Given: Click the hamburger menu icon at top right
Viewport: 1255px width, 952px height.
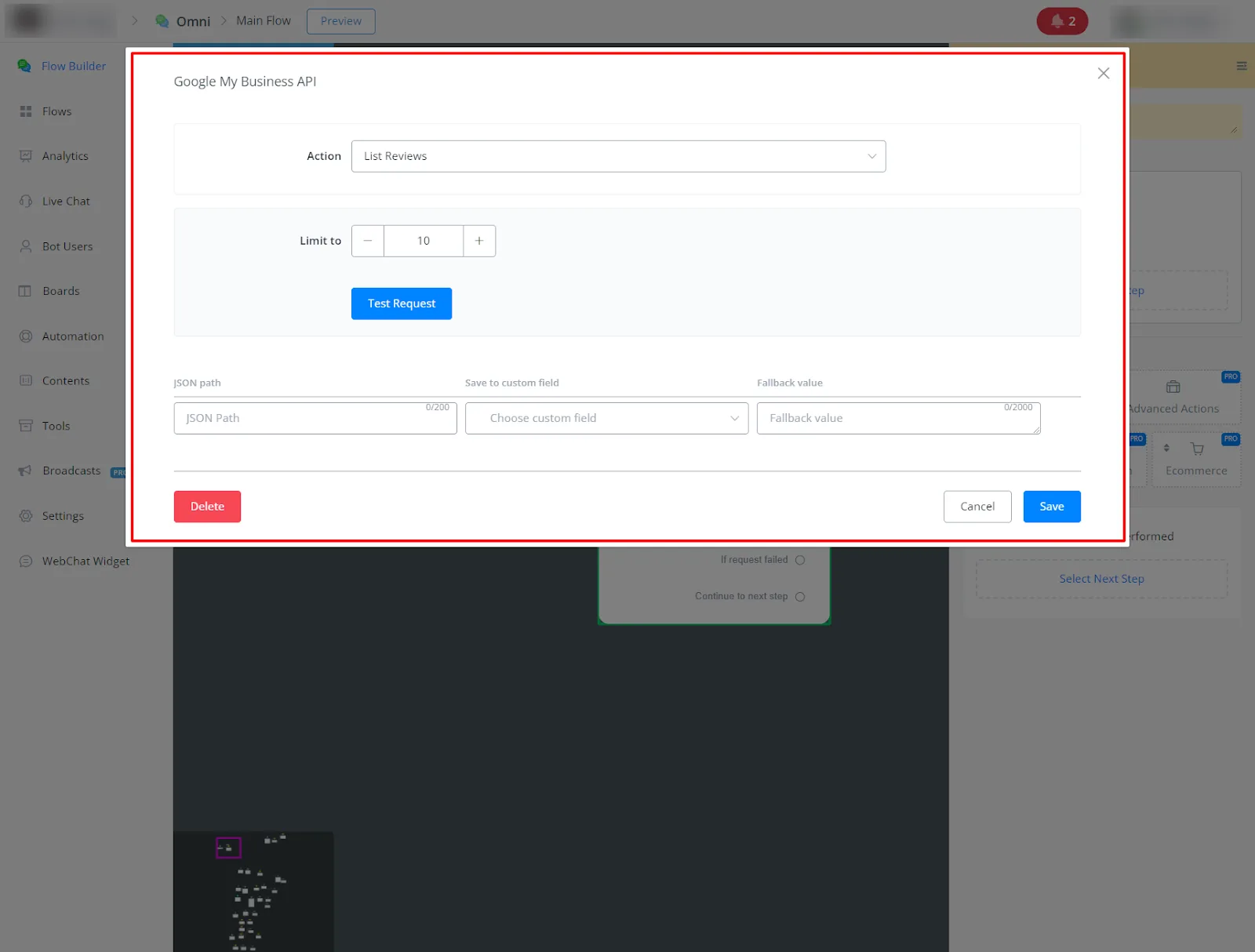Looking at the screenshot, I should click(x=1242, y=66).
